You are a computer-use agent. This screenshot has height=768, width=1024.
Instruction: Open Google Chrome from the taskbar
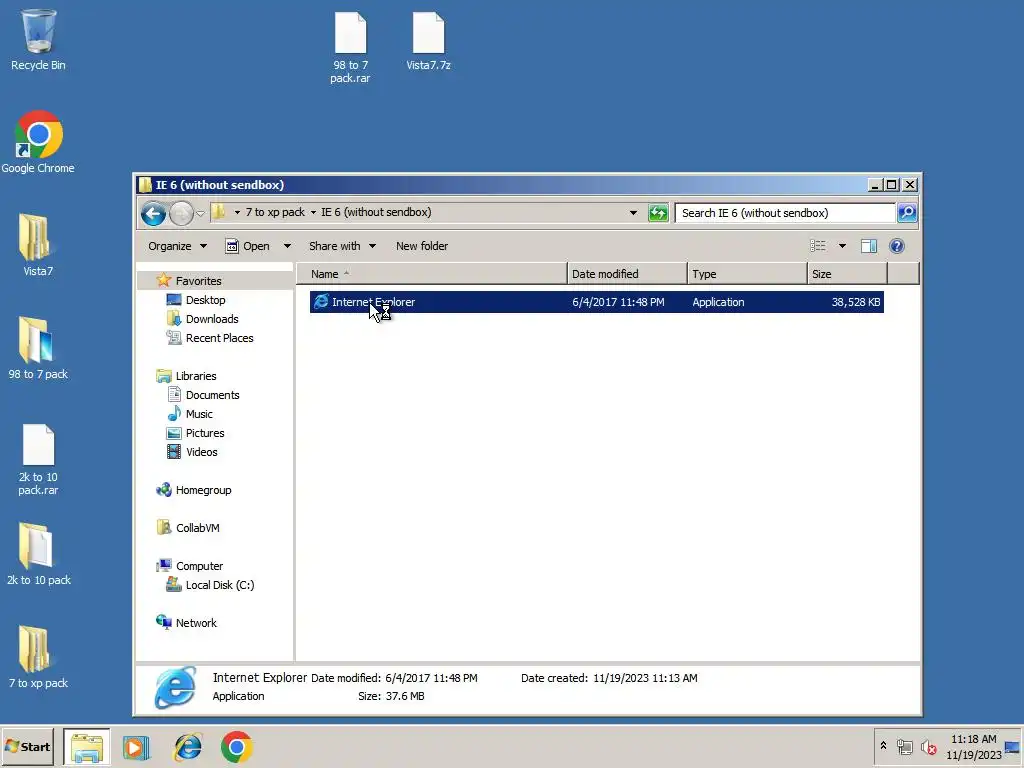coord(236,747)
